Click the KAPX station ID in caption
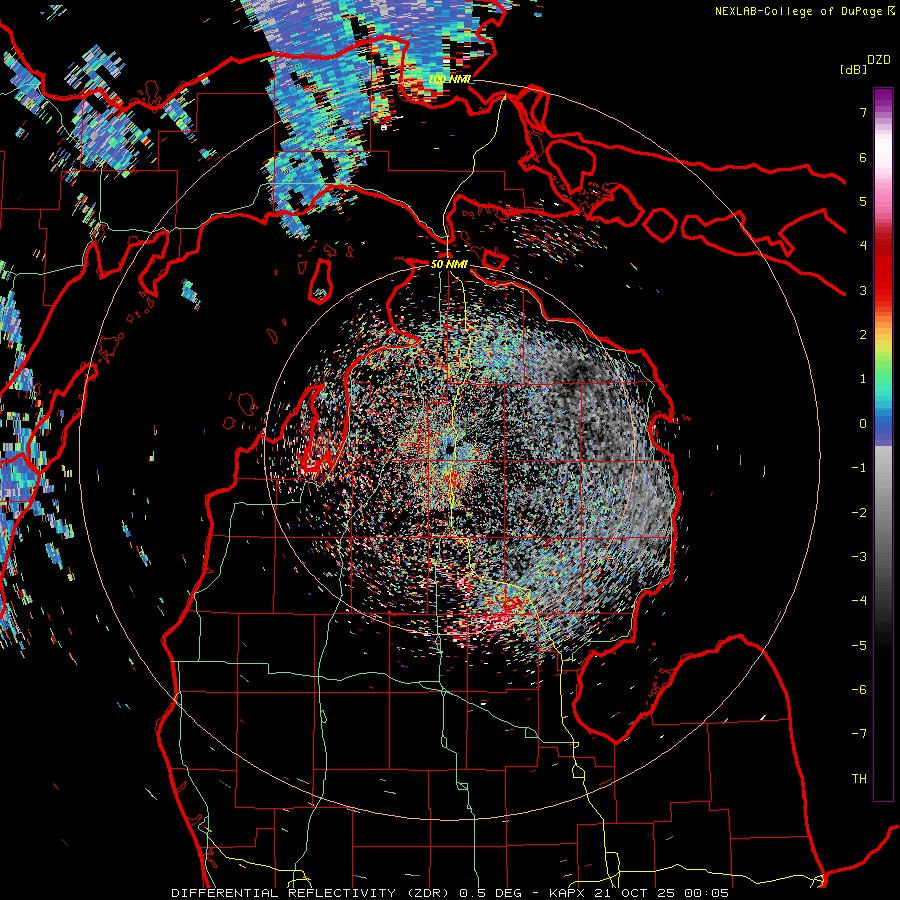The image size is (900, 900). coord(568,893)
